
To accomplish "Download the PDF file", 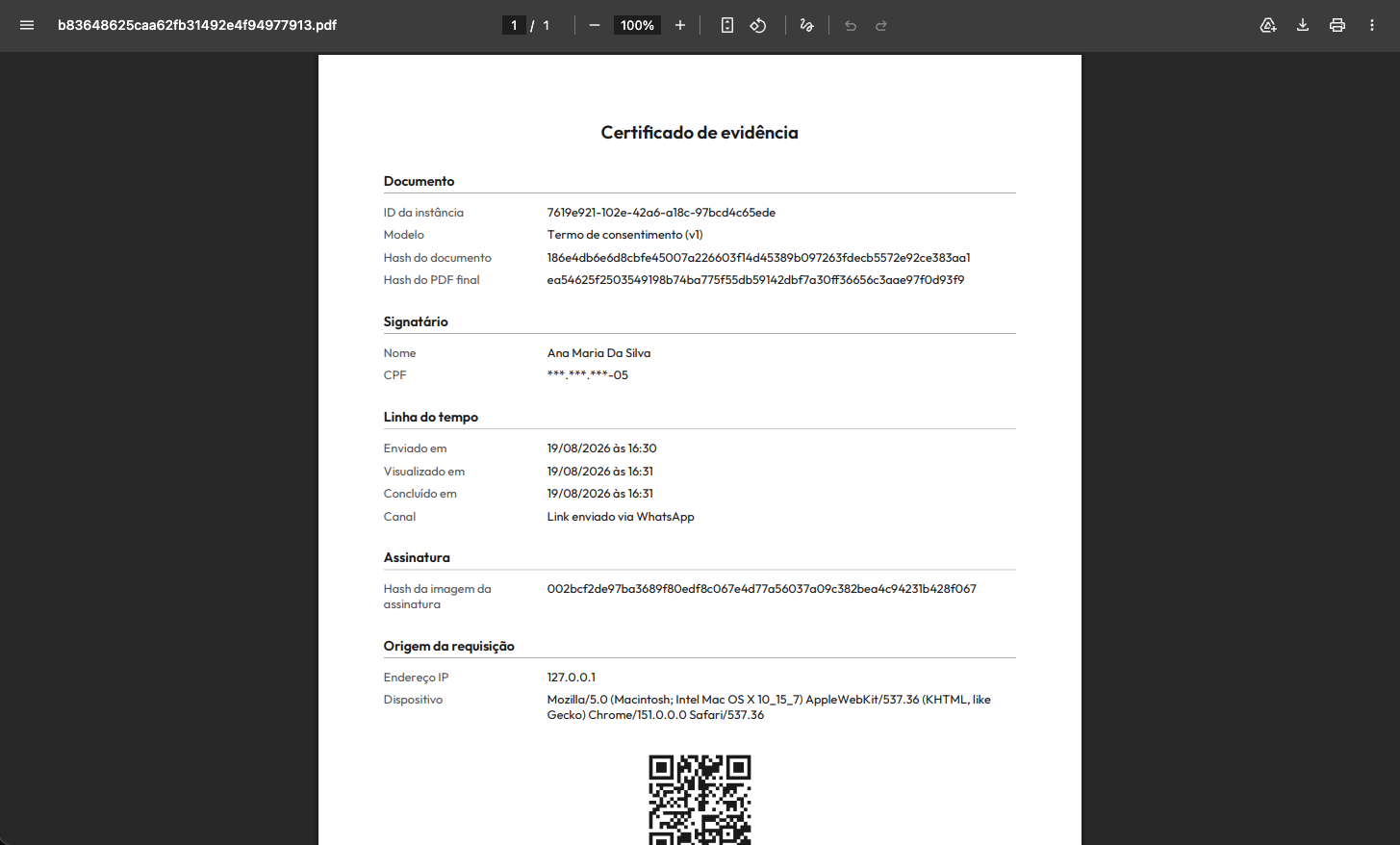I will [1303, 25].
